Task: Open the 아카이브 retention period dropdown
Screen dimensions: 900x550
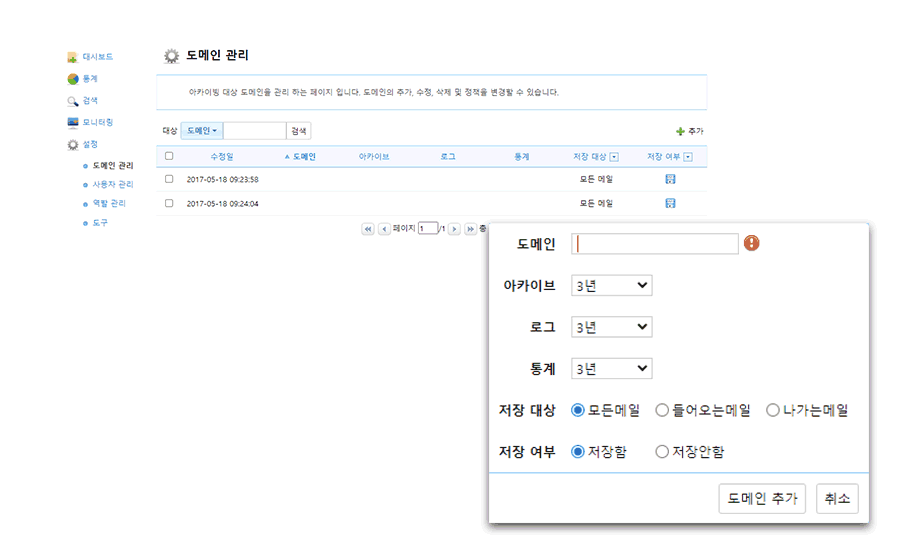Action: 611,286
